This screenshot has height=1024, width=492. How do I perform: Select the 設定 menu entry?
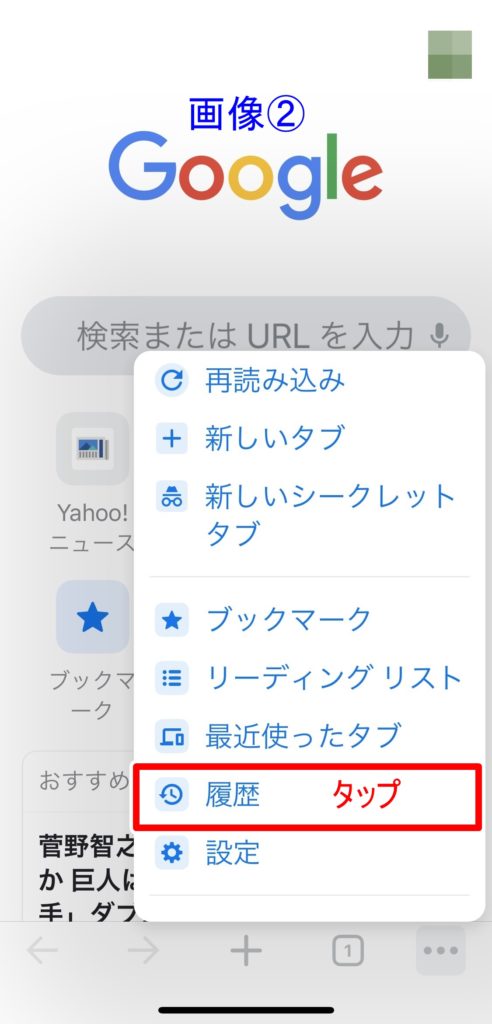tap(308, 854)
